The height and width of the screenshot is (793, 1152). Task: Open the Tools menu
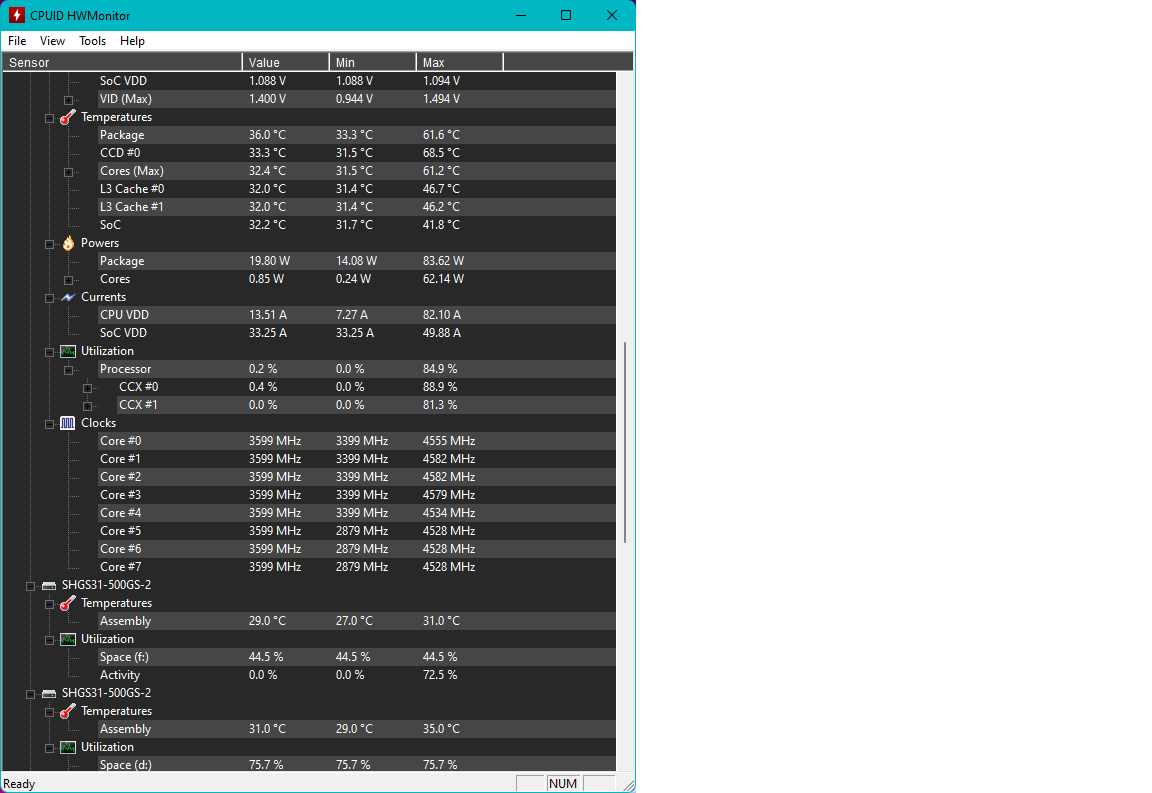click(x=93, y=41)
